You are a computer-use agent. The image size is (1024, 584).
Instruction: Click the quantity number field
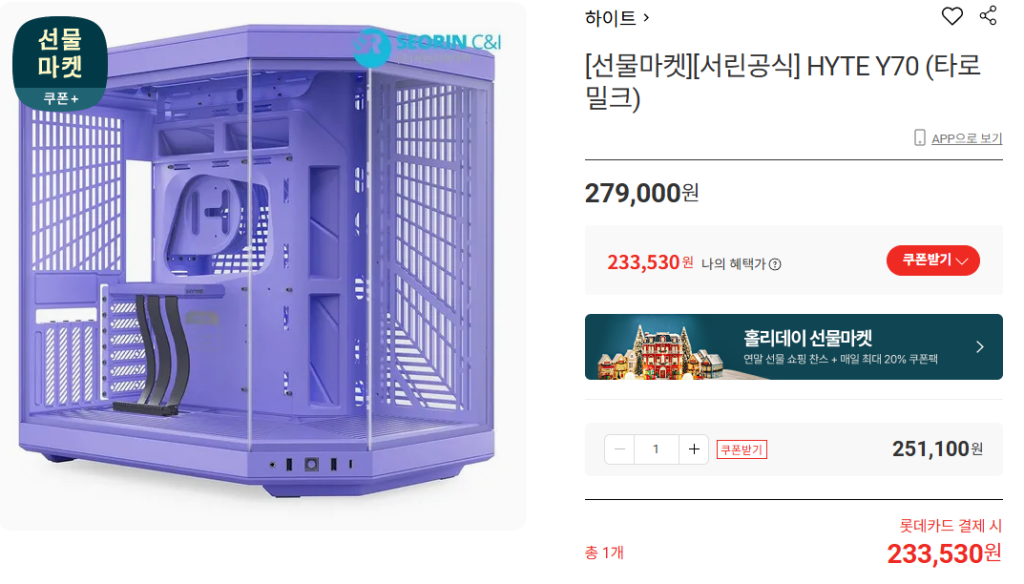(x=656, y=450)
